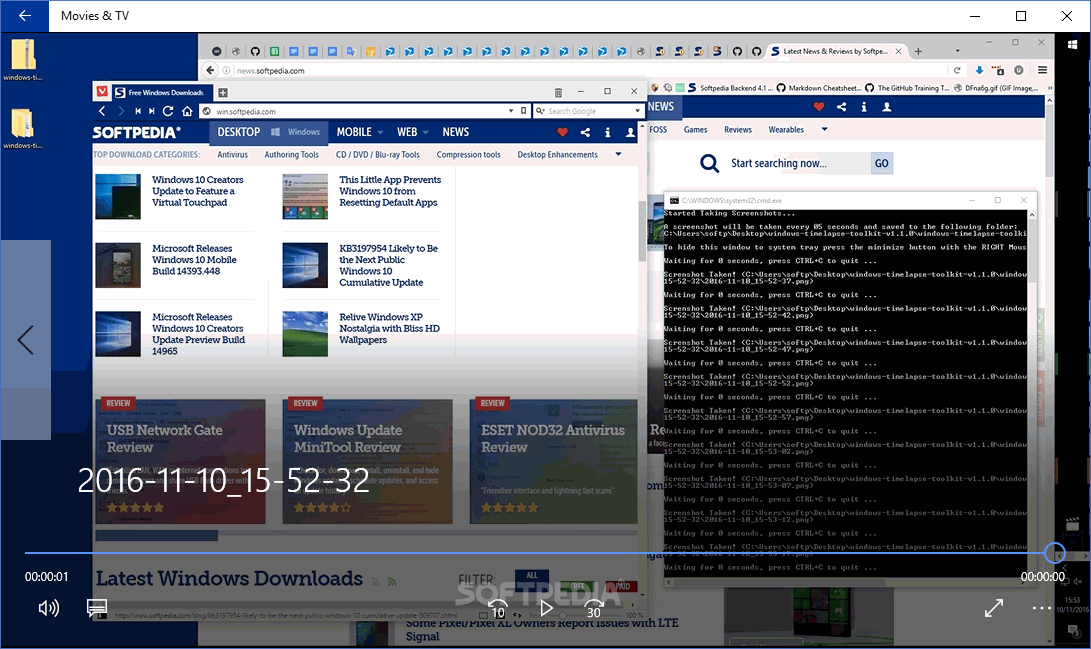Click the seek bar handle at the end

click(x=1055, y=553)
